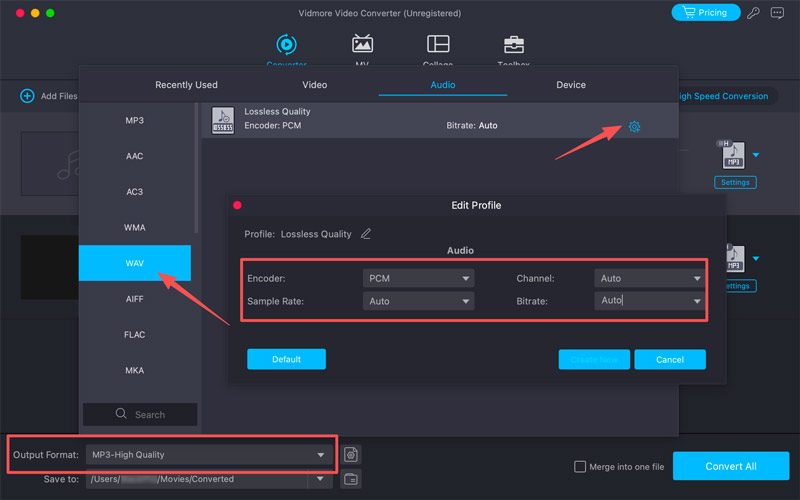Click the Cancel button

point(670,360)
